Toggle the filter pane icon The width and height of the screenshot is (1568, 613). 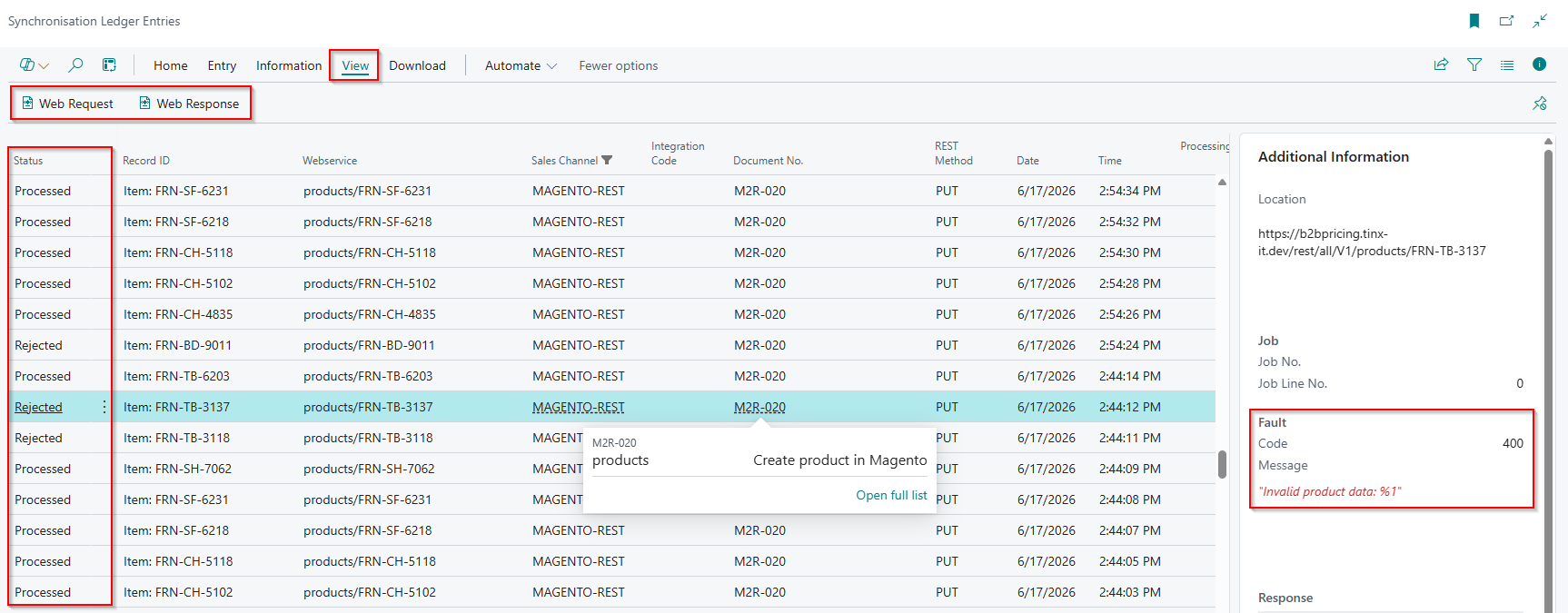coord(1474,64)
